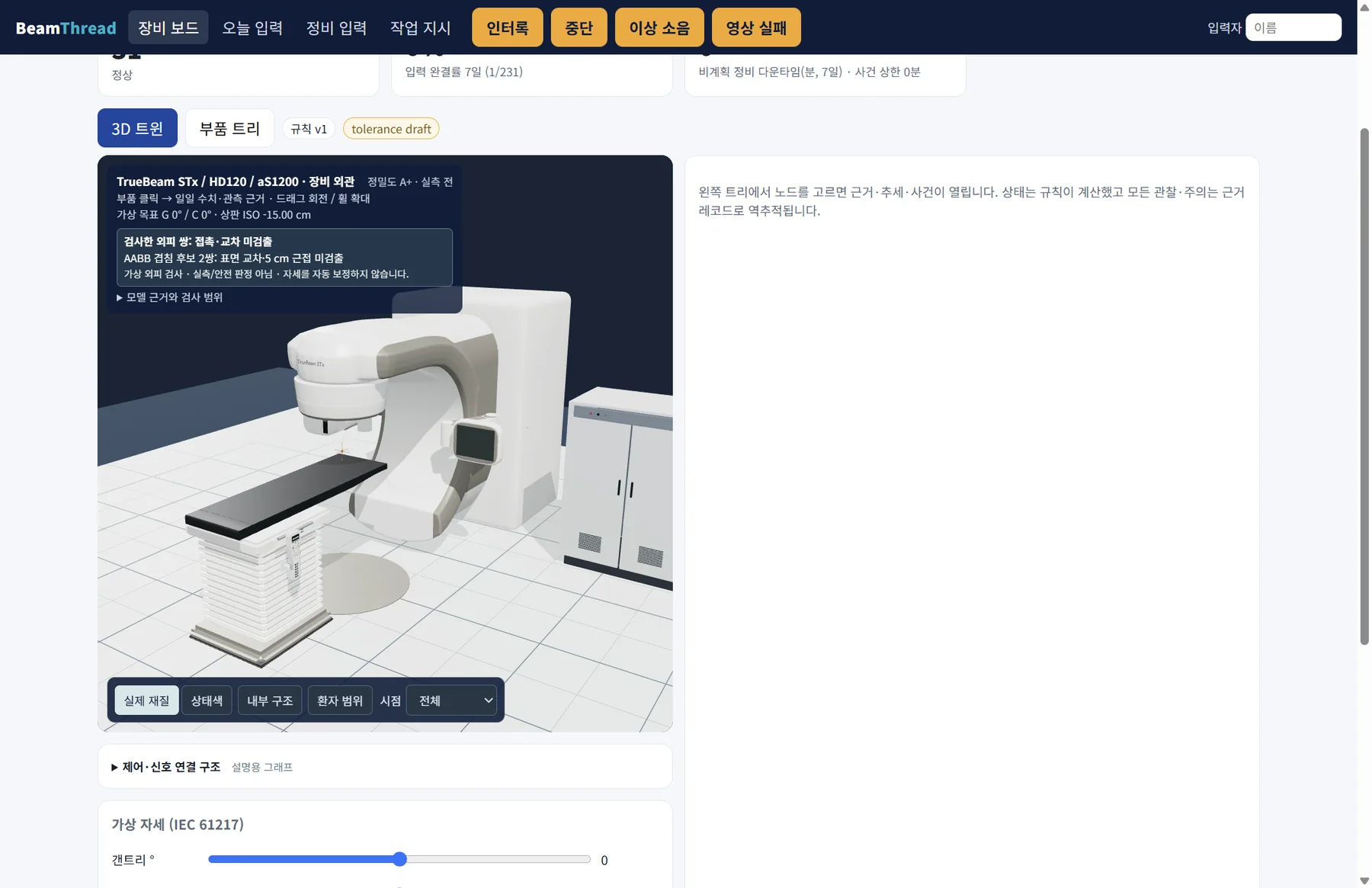Enable 실제 재질 render mode

(x=147, y=700)
